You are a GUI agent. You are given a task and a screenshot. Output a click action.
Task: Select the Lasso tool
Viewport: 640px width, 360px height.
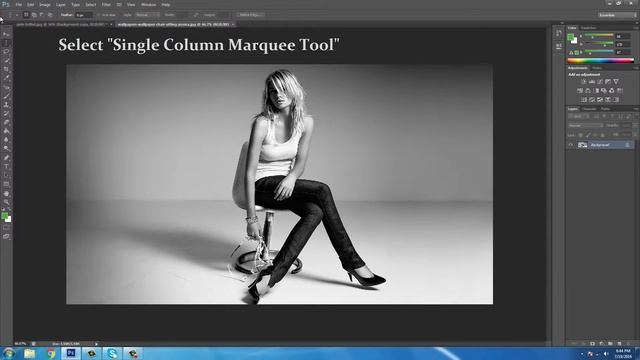6,52
